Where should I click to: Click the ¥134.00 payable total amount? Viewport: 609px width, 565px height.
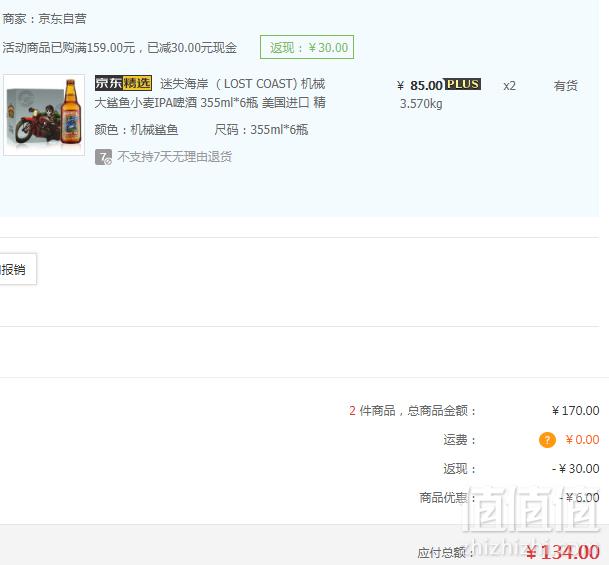coord(563,552)
